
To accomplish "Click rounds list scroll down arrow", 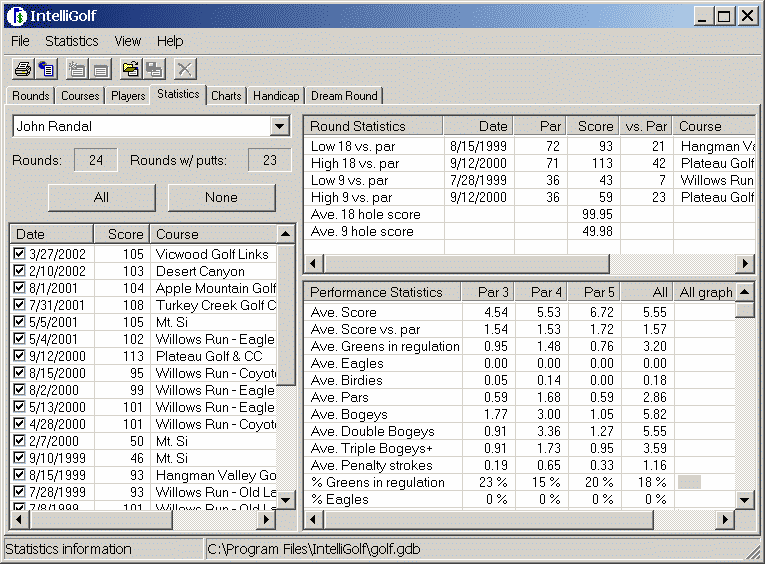I will coord(286,500).
